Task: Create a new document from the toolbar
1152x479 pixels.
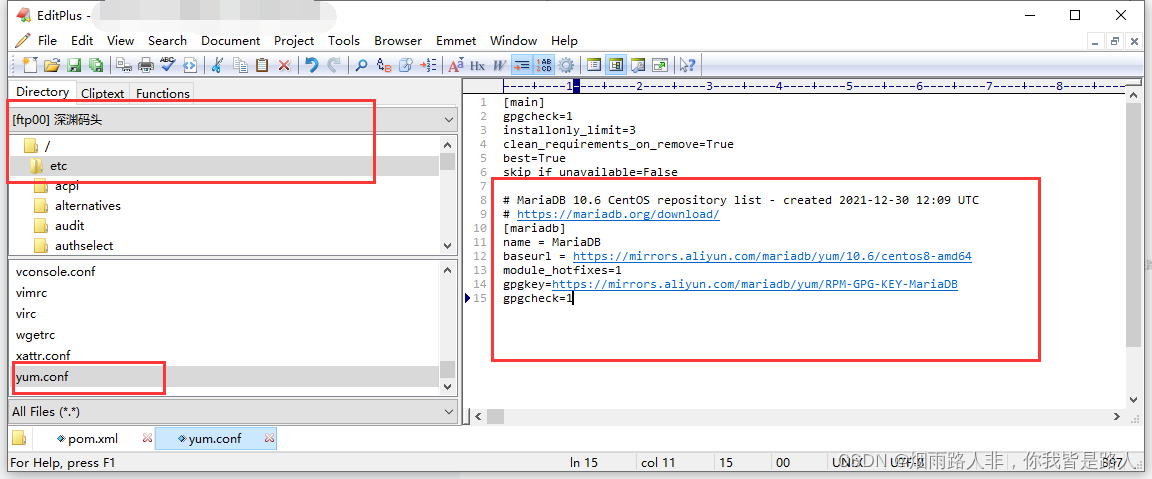Action: [x=30, y=65]
